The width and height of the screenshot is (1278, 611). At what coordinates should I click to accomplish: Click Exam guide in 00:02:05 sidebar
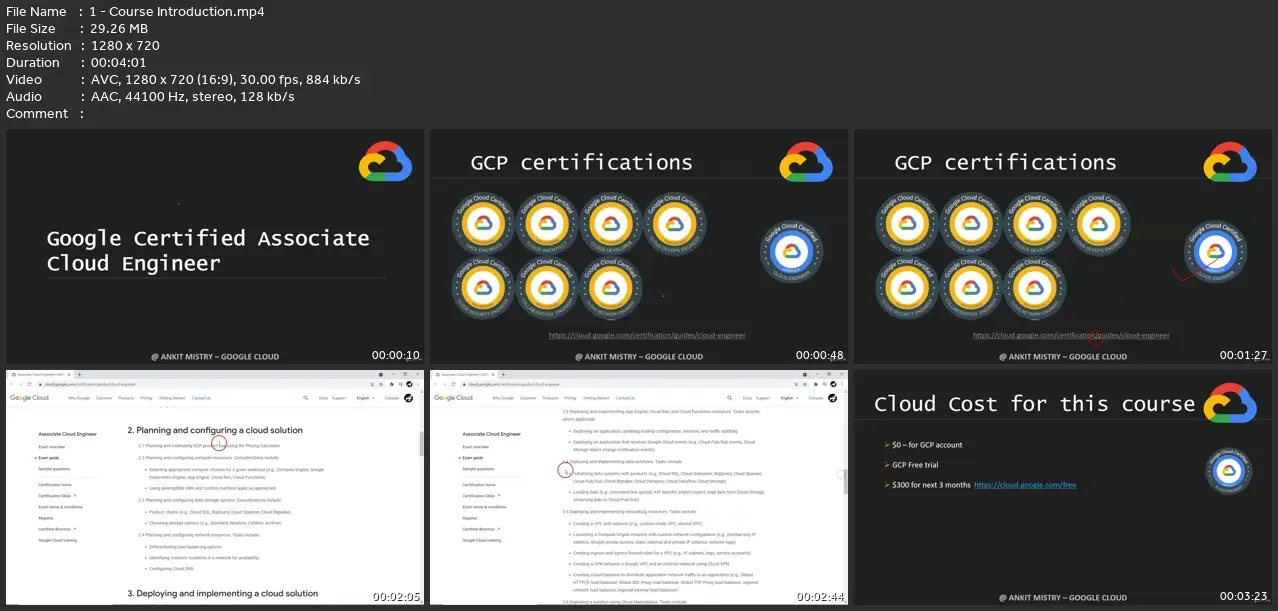[x=49, y=458]
